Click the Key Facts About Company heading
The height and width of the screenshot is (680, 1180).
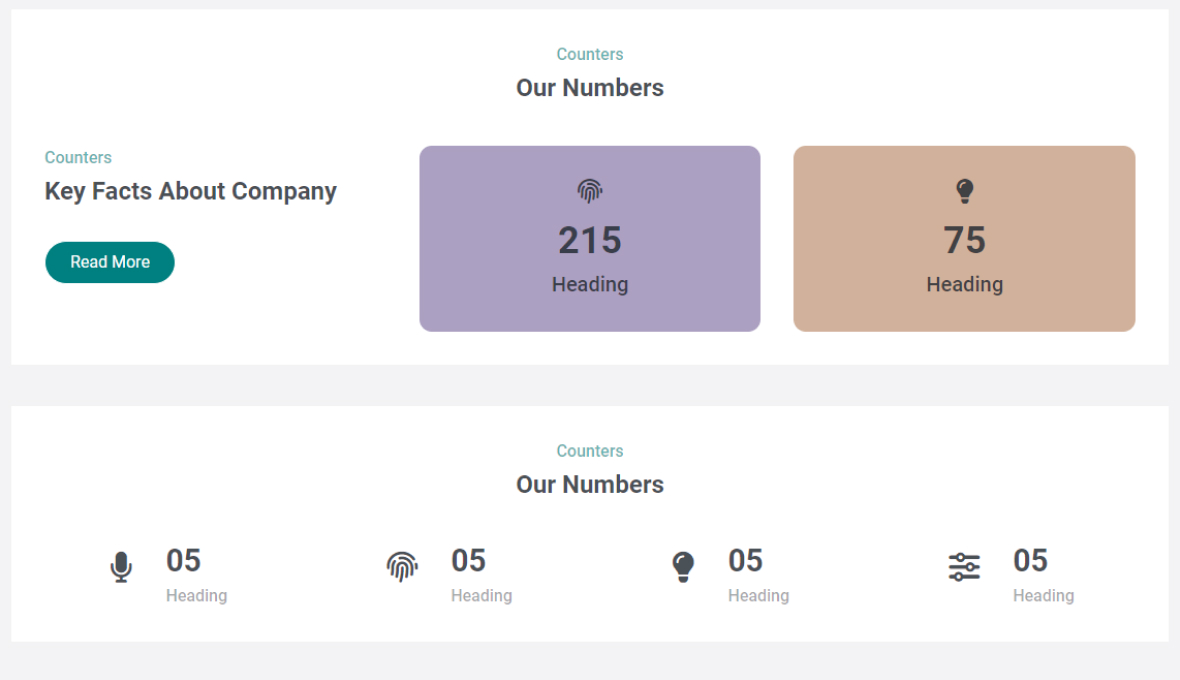pos(191,191)
